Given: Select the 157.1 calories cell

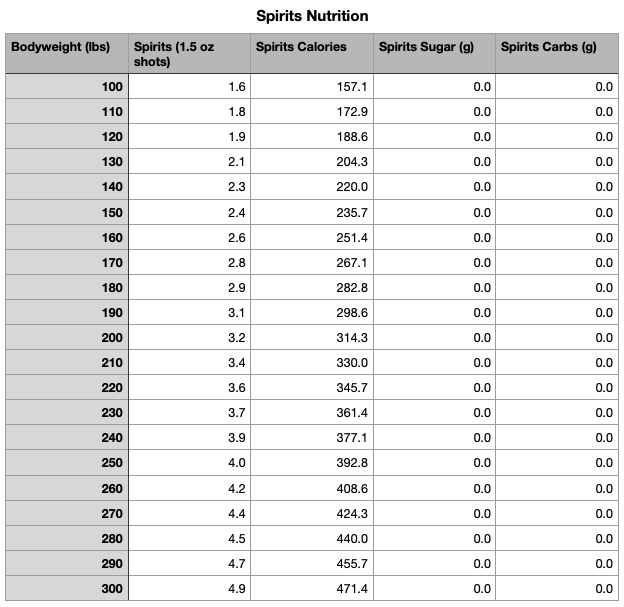Looking at the screenshot, I should [312, 87].
